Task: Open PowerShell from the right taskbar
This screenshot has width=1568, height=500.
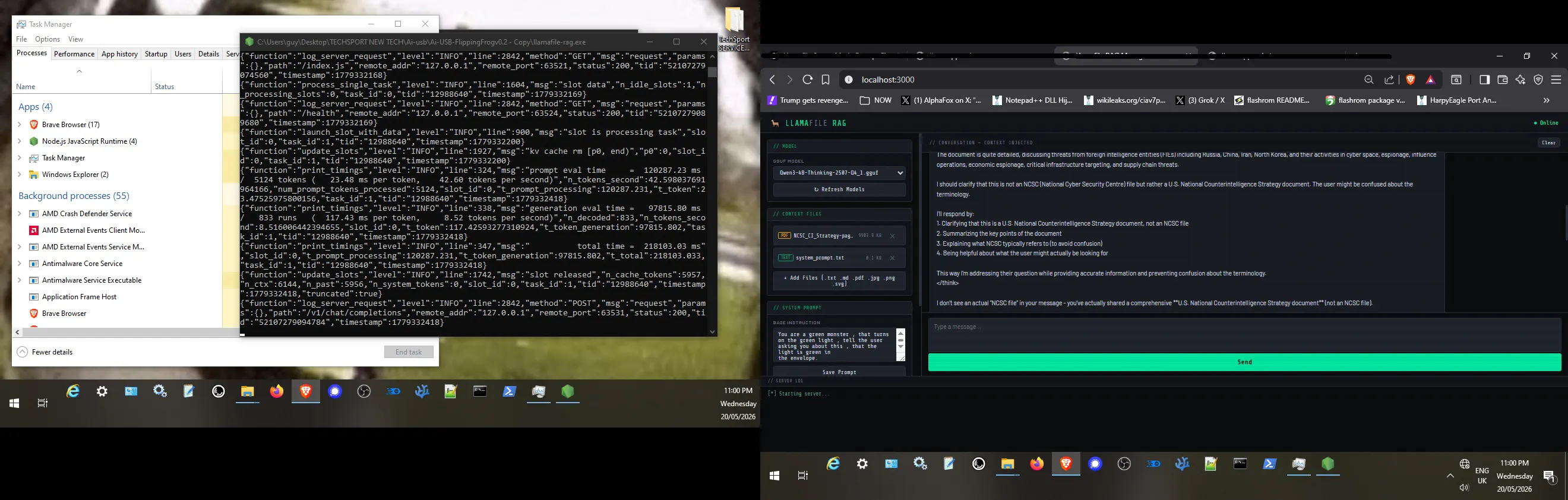Action: [x=1269, y=464]
